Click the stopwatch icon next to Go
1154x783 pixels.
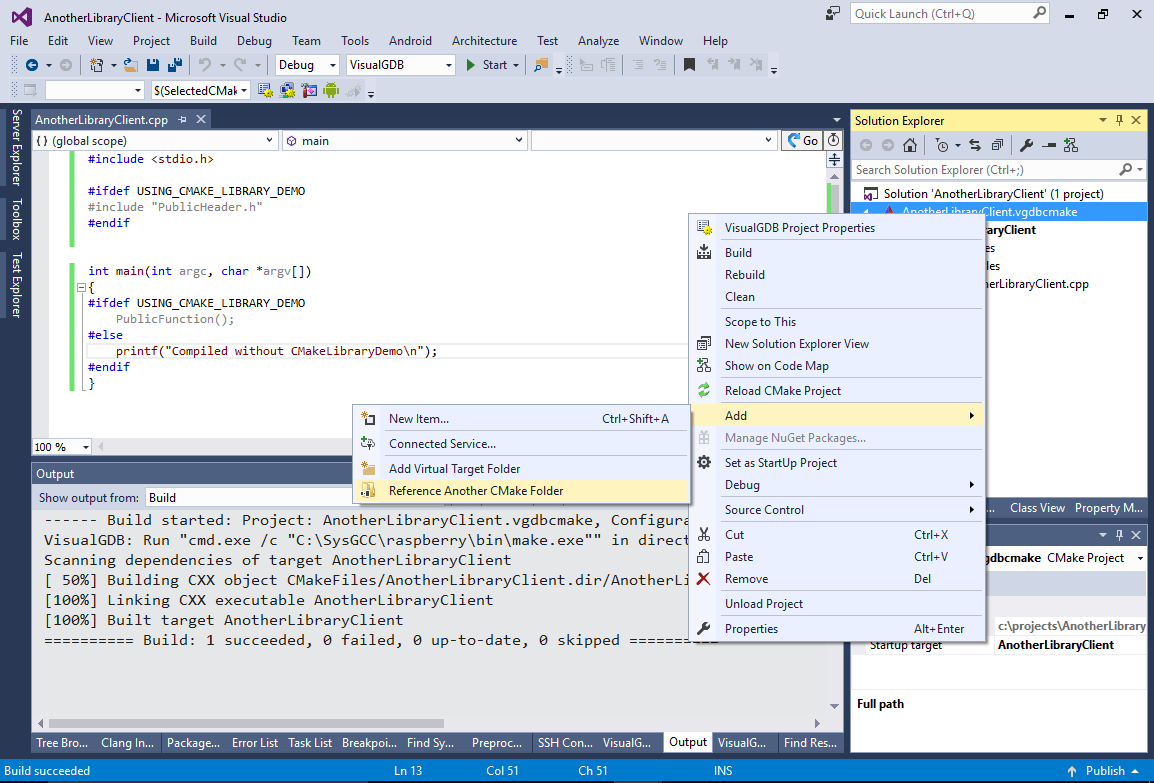[x=833, y=140]
